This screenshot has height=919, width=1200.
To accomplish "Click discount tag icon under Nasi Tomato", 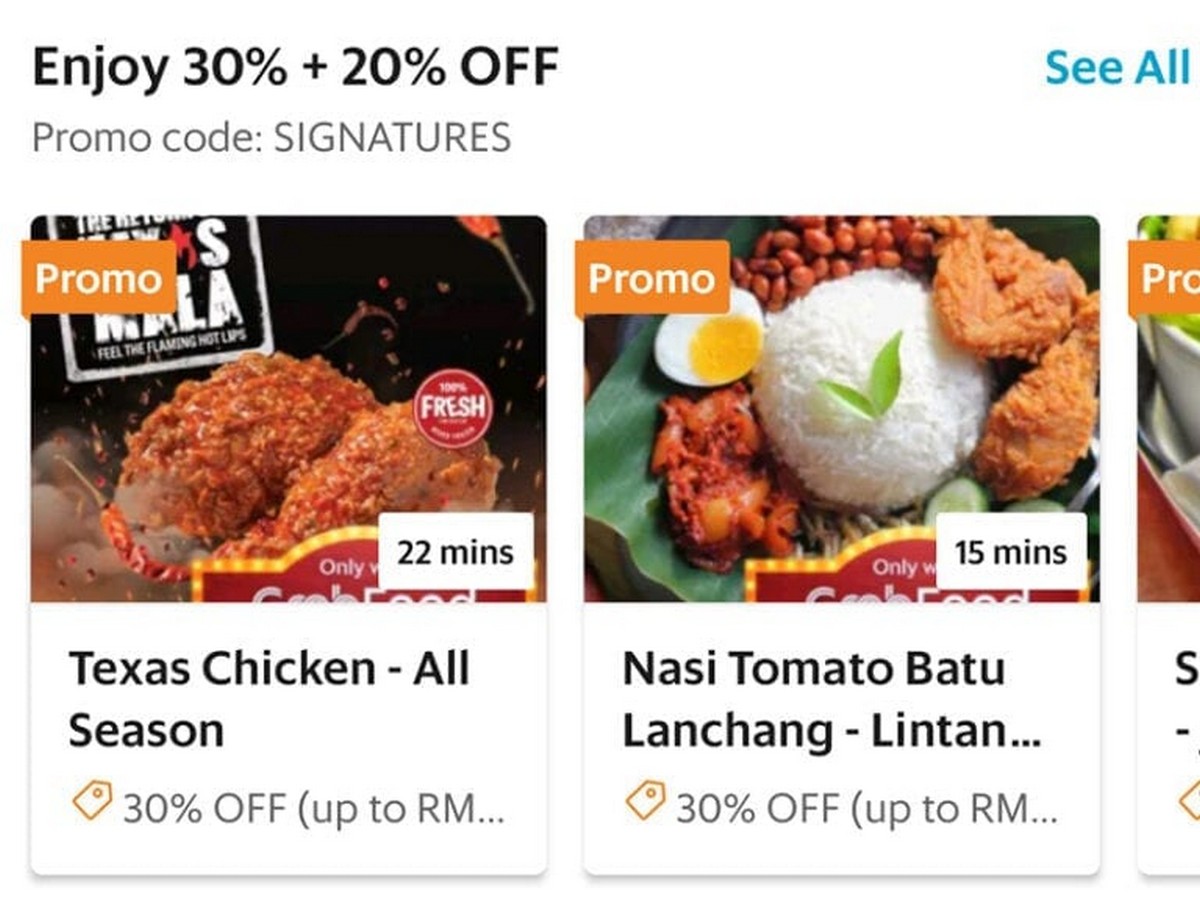I will (646, 802).
